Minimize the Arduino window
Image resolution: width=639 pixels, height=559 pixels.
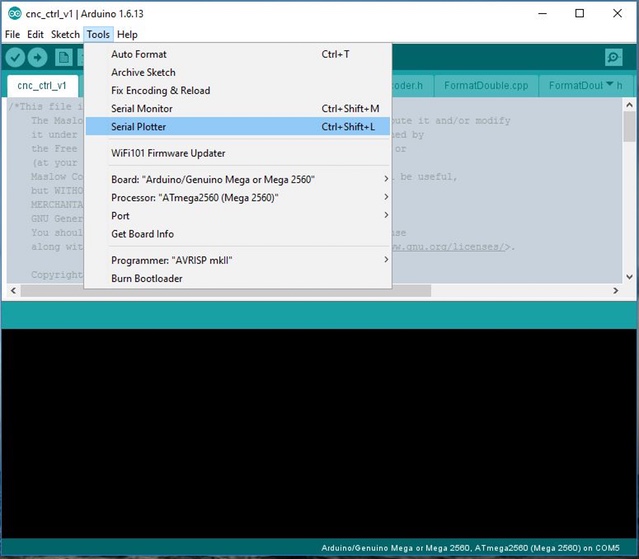(542, 13)
